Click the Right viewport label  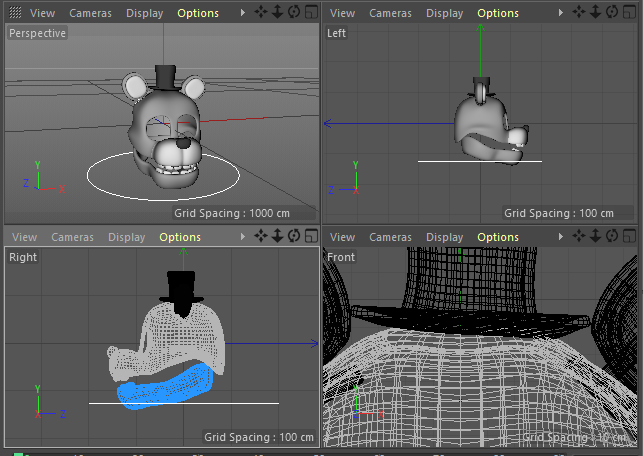tap(23, 257)
